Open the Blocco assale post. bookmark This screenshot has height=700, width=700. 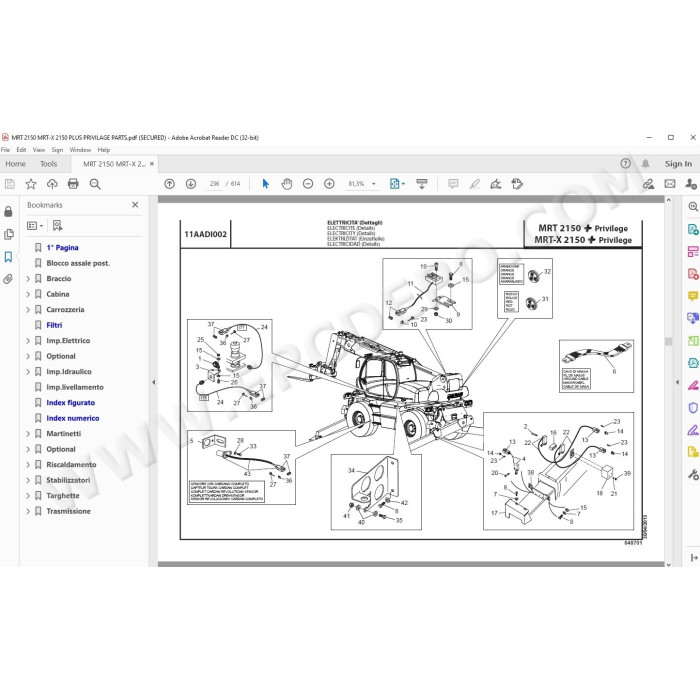pyautogui.click(x=78, y=263)
